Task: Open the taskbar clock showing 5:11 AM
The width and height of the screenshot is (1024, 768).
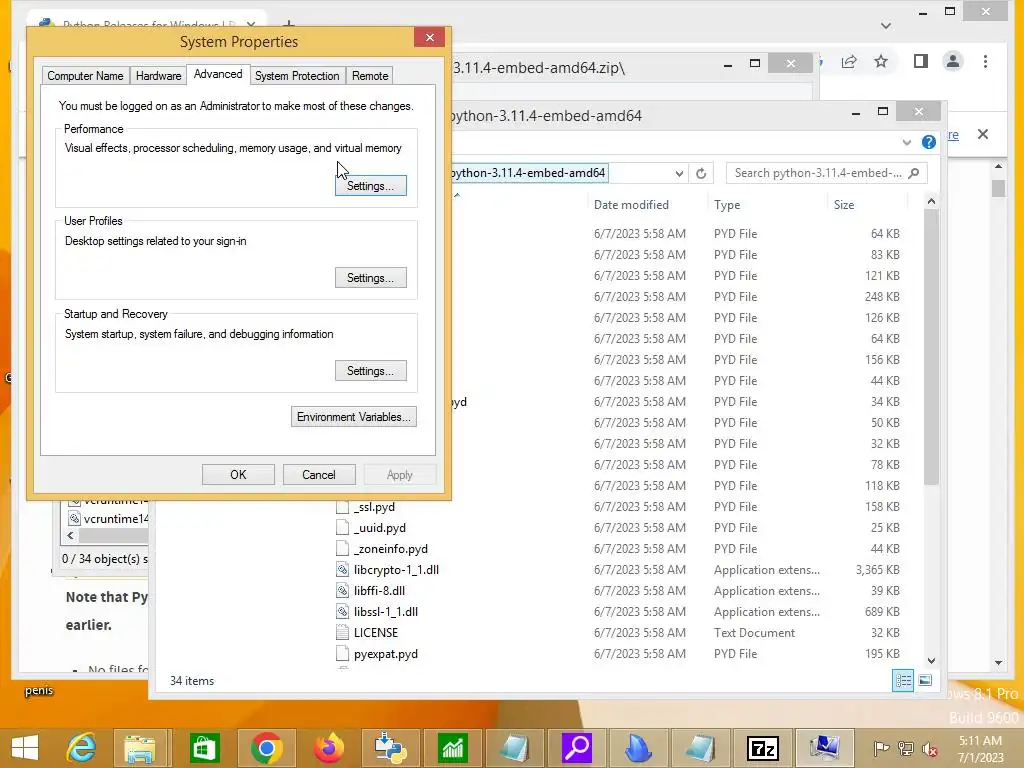Action: (980, 748)
